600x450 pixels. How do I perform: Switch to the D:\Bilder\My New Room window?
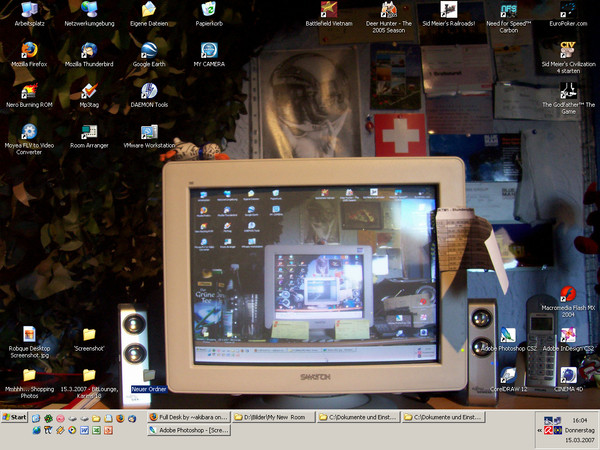point(274,417)
